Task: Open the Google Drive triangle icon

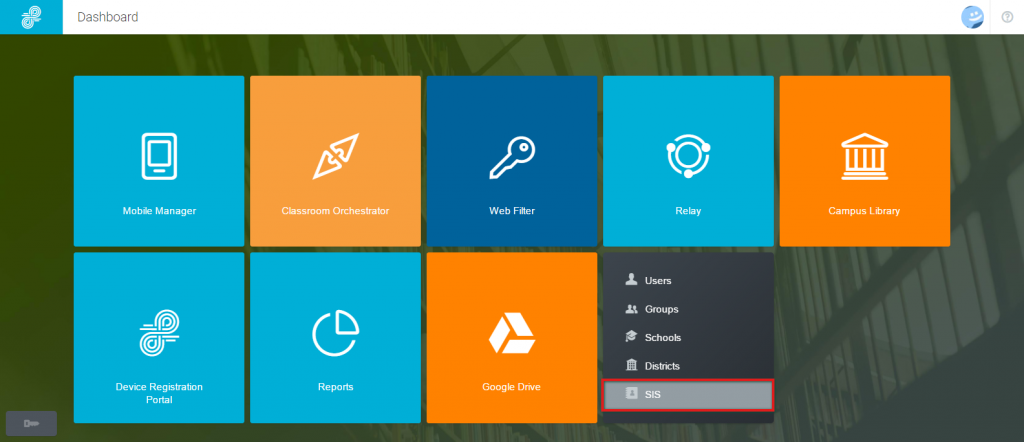Action: pos(512,334)
